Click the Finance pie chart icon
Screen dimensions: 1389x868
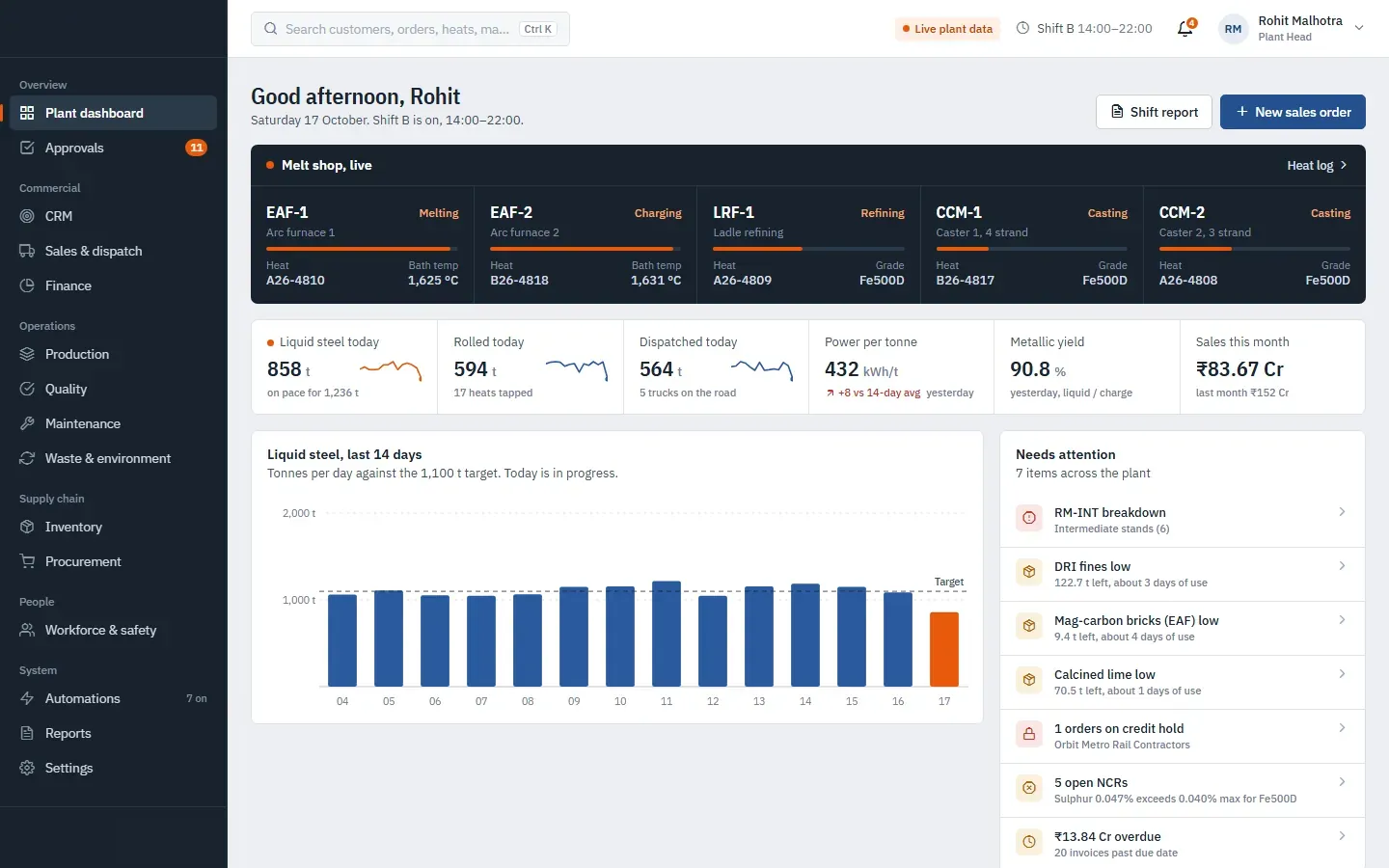(x=27, y=285)
